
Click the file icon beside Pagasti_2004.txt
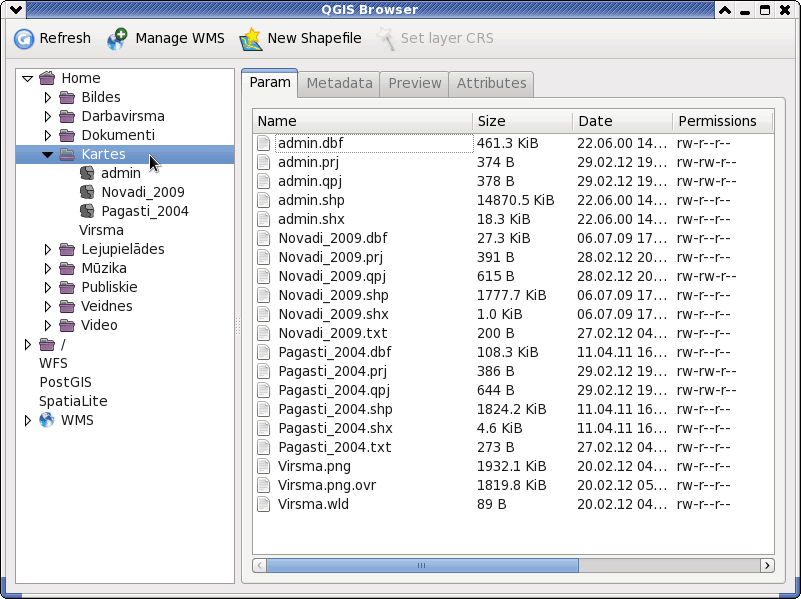pyautogui.click(x=264, y=447)
